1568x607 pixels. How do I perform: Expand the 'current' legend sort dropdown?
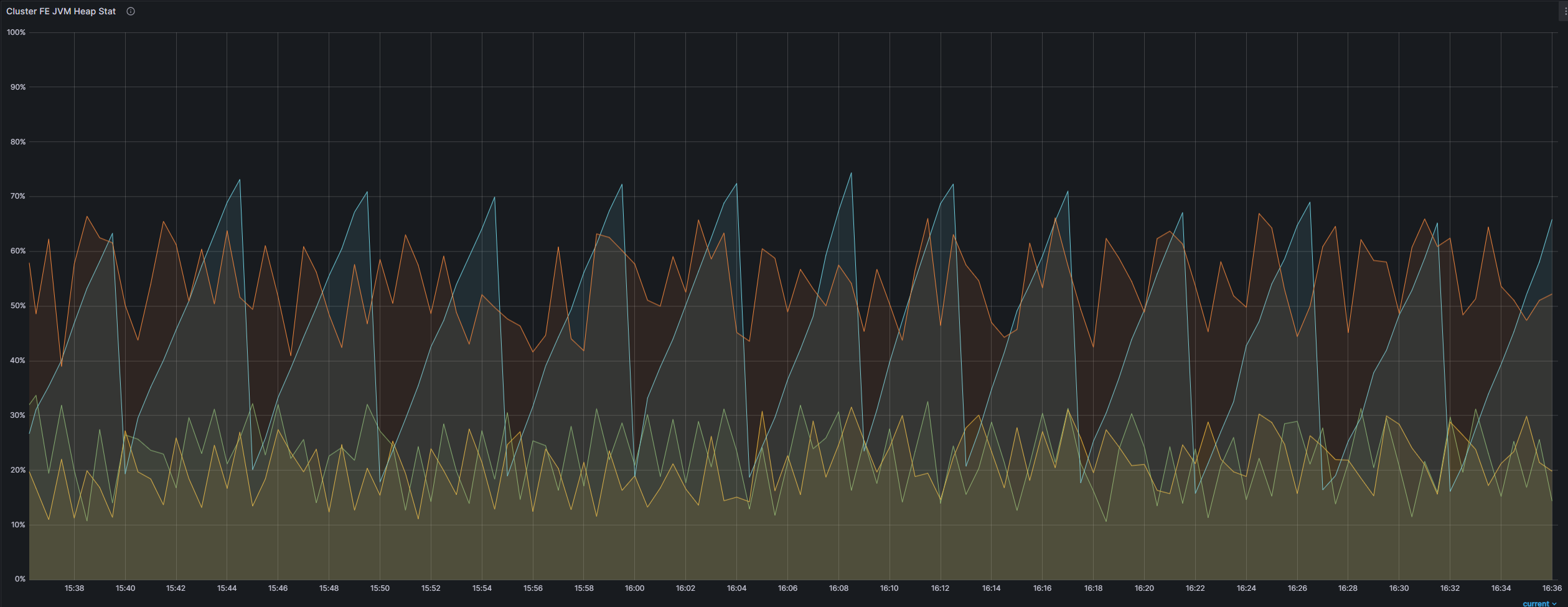pos(1539,603)
